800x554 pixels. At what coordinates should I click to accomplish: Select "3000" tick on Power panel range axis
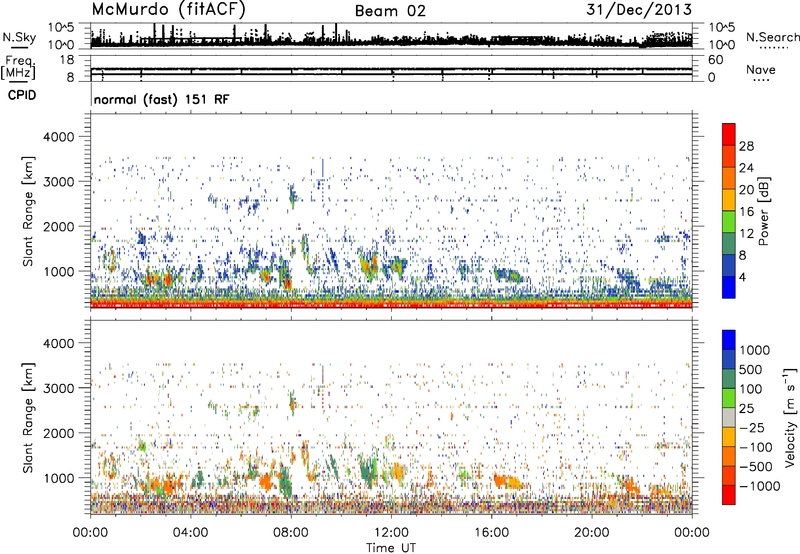(x=58, y=182)
